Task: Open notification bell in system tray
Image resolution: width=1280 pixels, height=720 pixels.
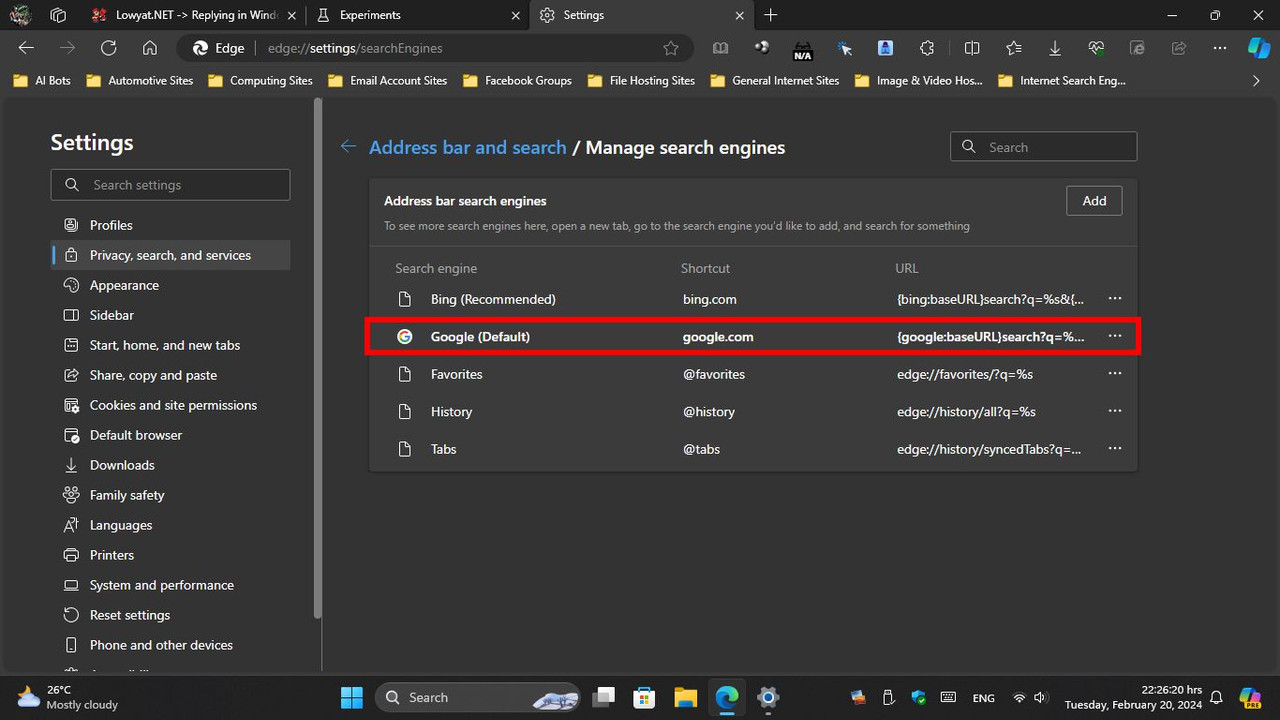Action: click(1217, 697)
